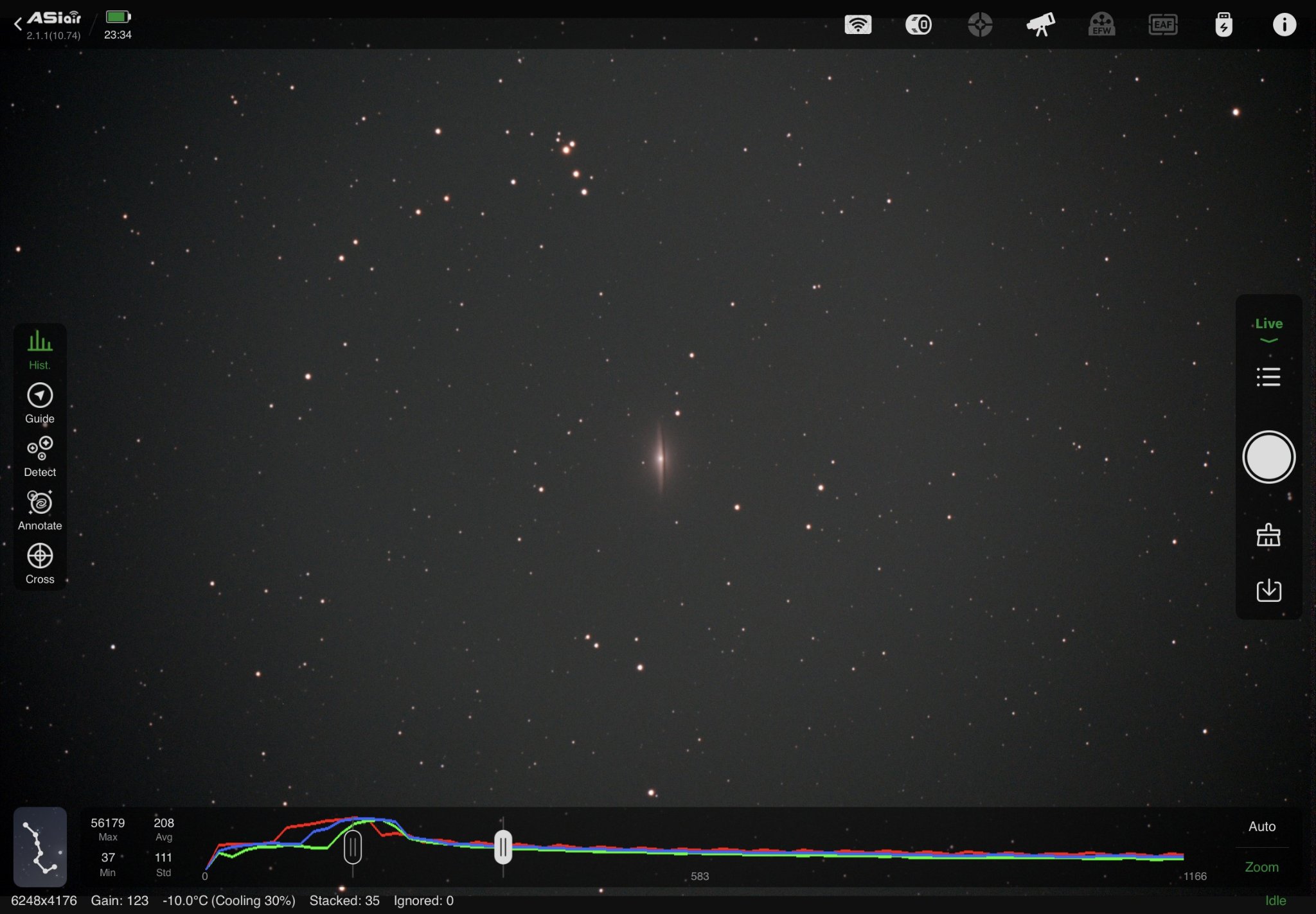1316x914 pixels.
Task: Open the Detect stars tool
Action: pos(40,457)
